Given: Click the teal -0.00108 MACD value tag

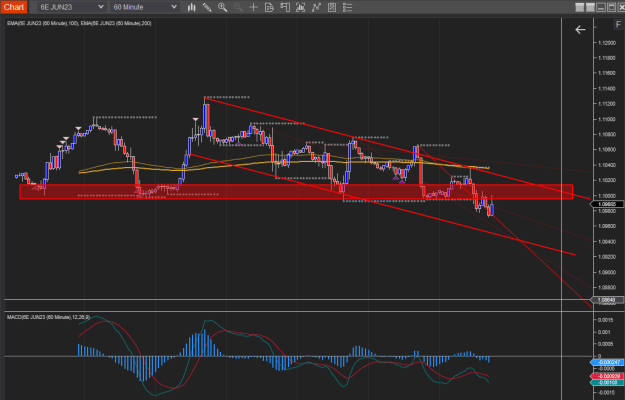Looking at the screenshot, I should pos(606,382).
